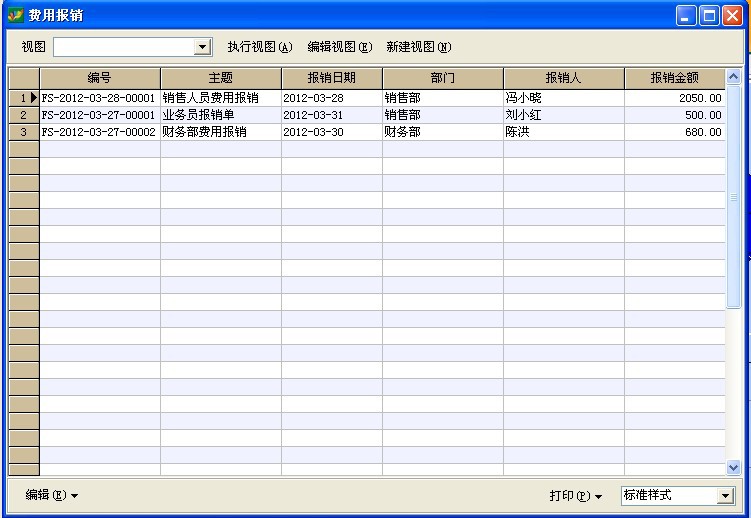Click the 陈洪 cell in row 3

[563, 132]
